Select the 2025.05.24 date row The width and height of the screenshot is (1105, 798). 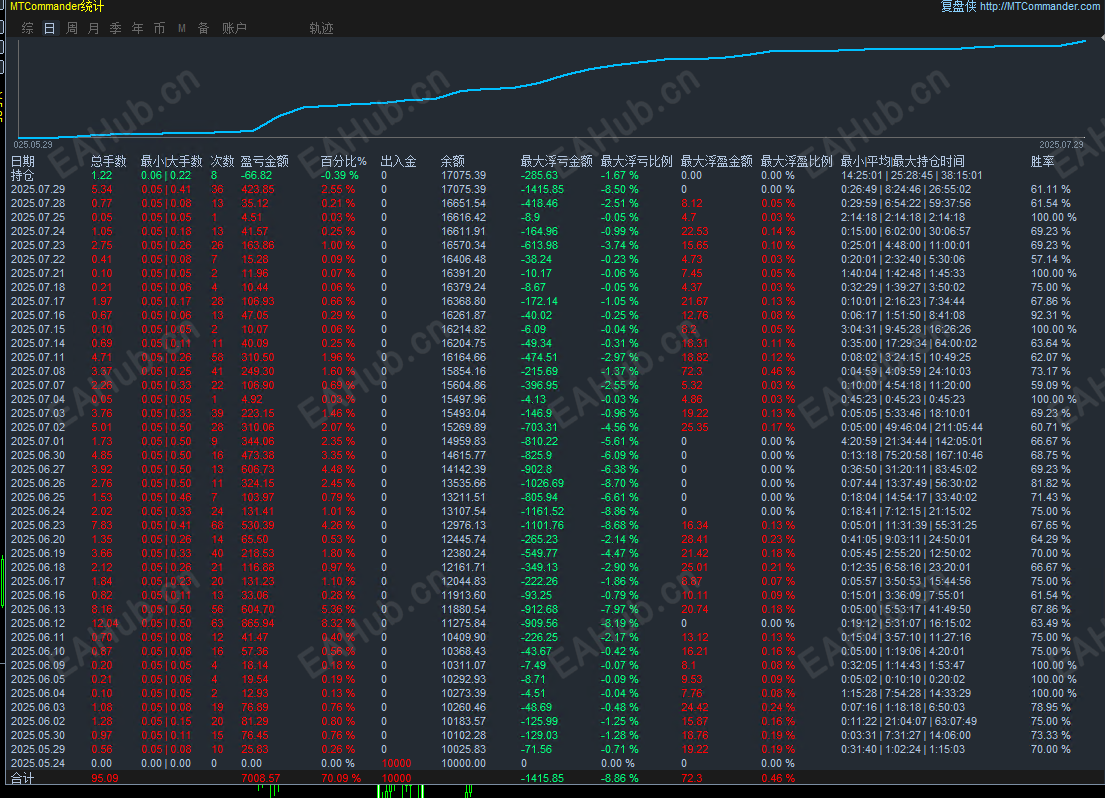click(x=38, y=763)
